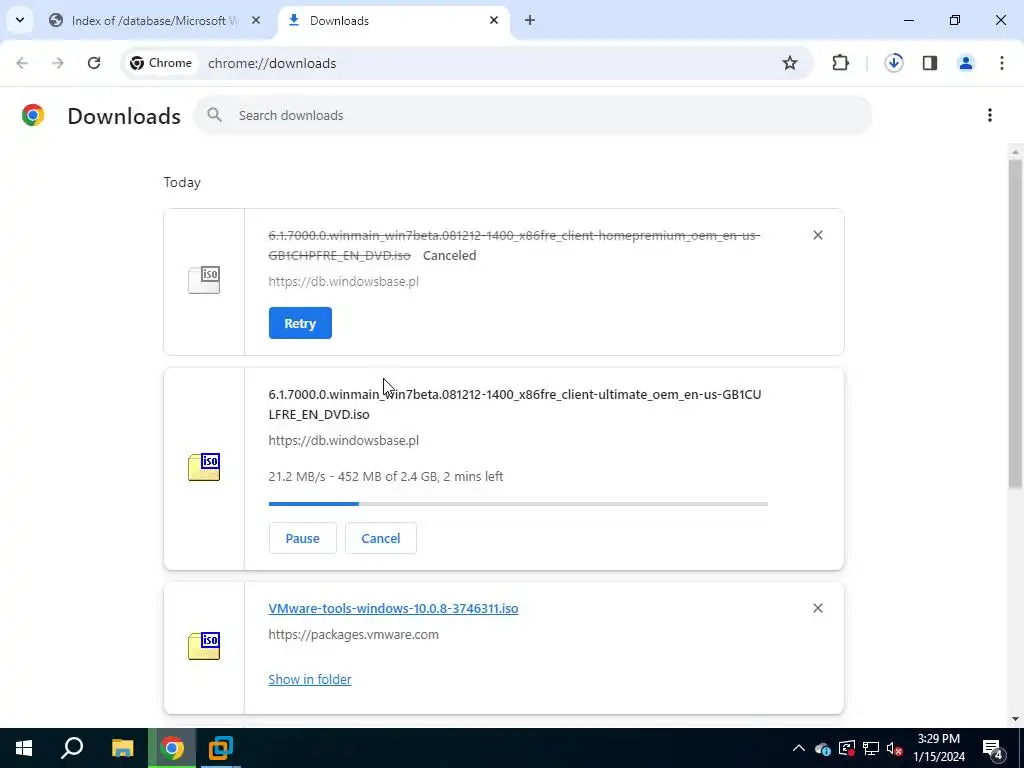Click the VMware tools ISO file icon
This screenshot has height=768, width=1024.
(x=204, y=646)
